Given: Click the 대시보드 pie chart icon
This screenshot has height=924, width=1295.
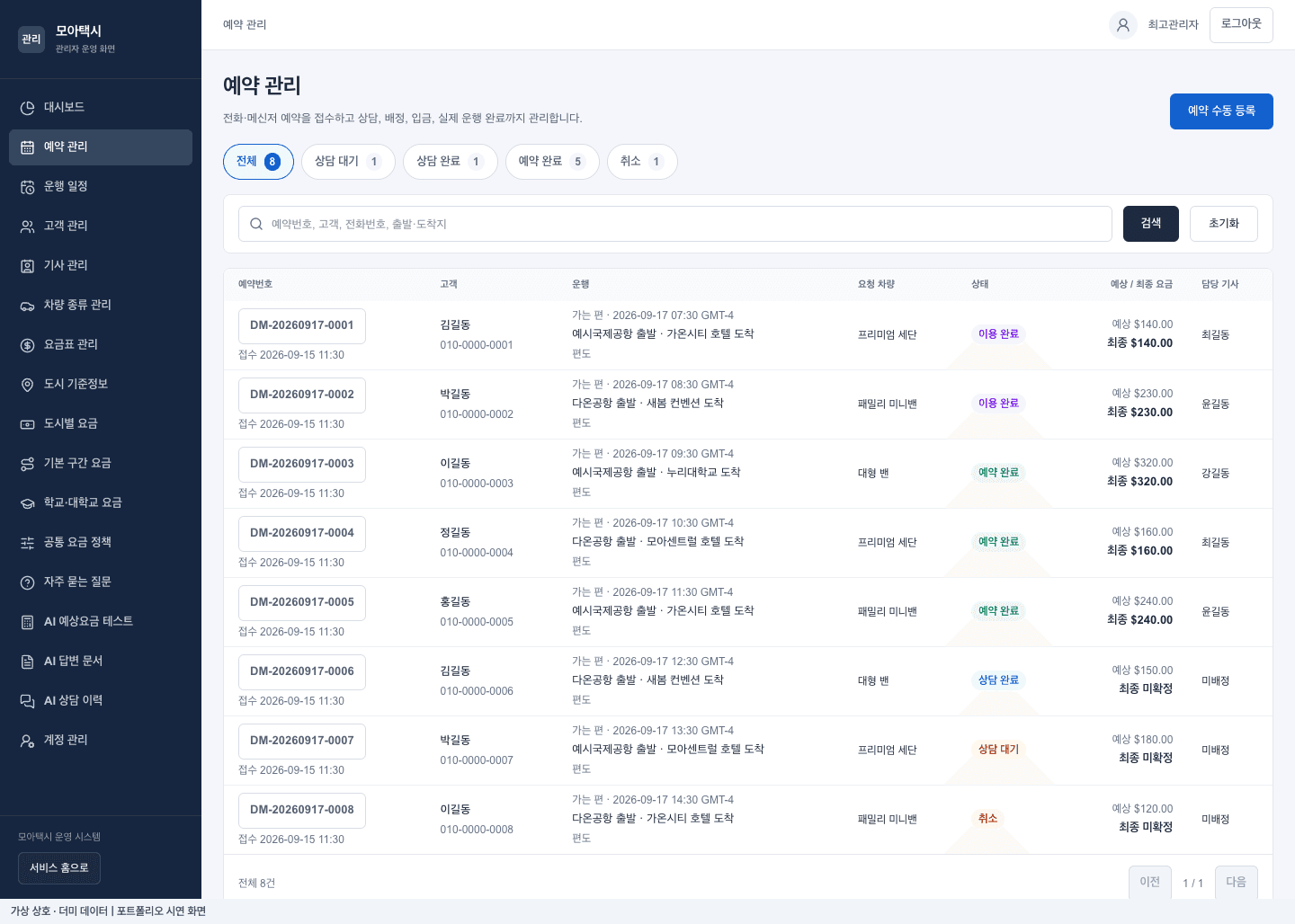Looking at the screenshot, I should 28,108.
